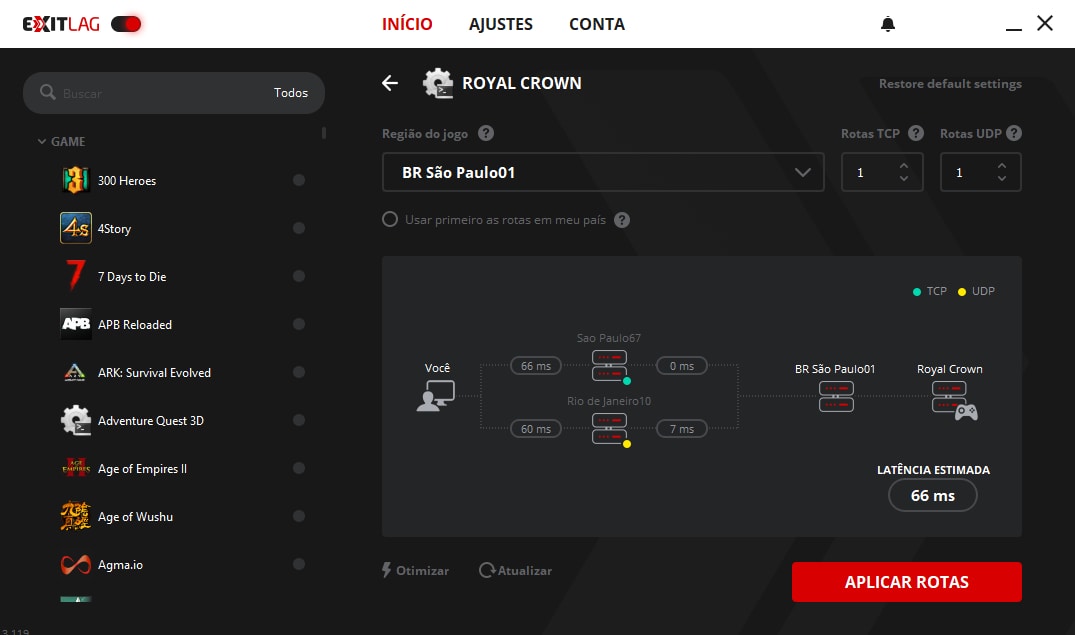Open the CONTA tab

point(597,24)
